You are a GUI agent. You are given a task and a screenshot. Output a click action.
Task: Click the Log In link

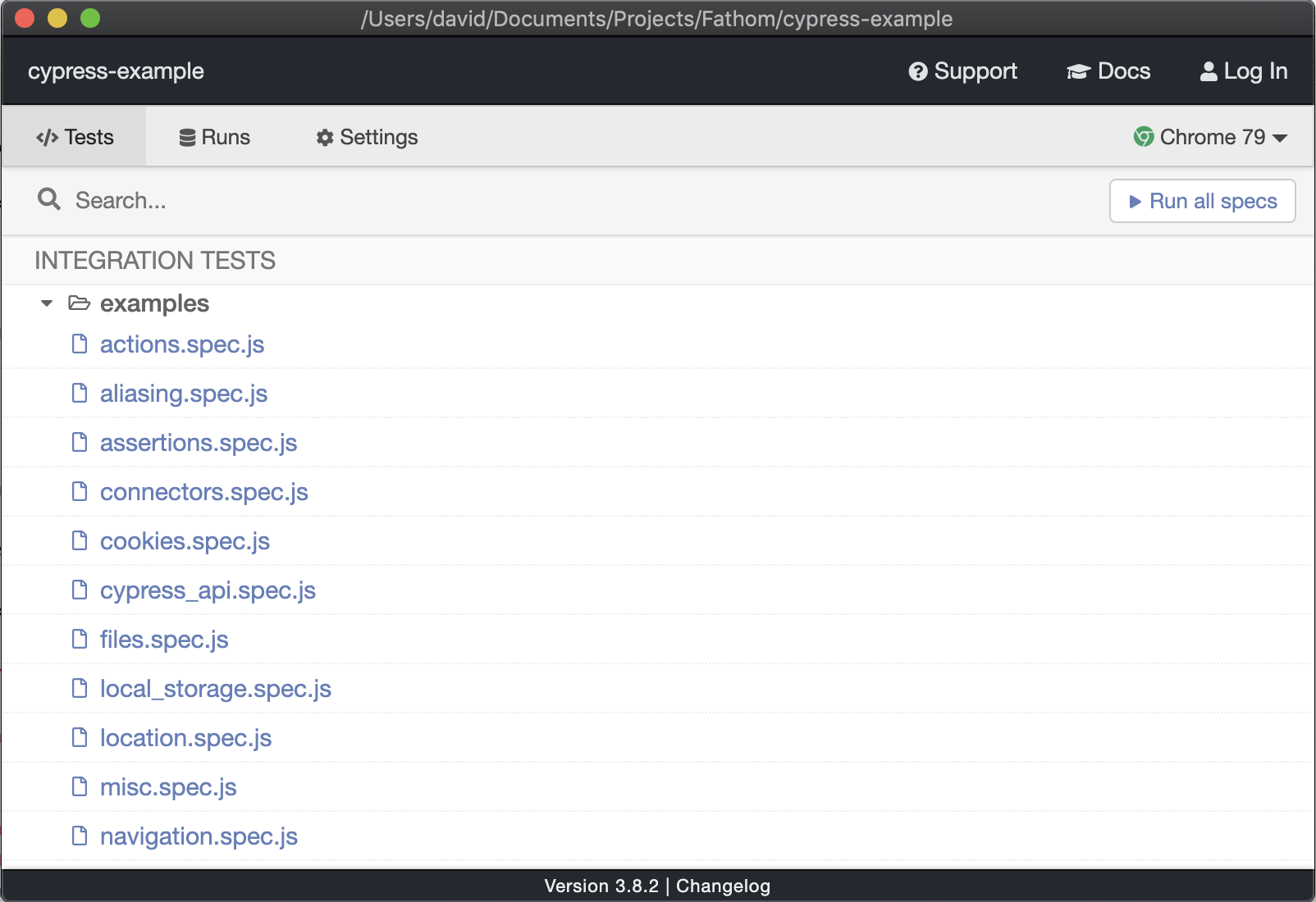coord(1244,71)
